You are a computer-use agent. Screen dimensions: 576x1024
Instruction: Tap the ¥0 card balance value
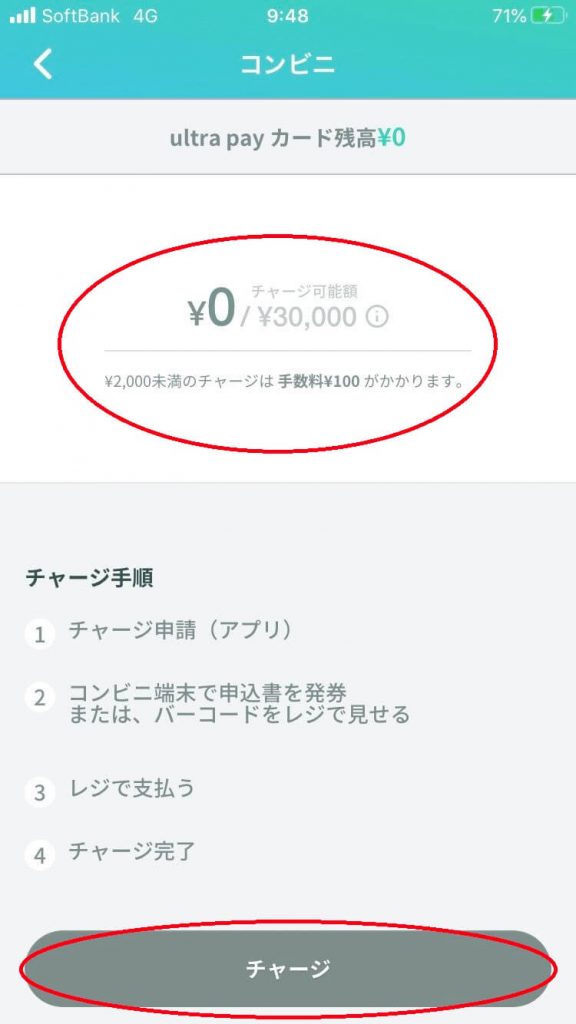coord(392,137)
